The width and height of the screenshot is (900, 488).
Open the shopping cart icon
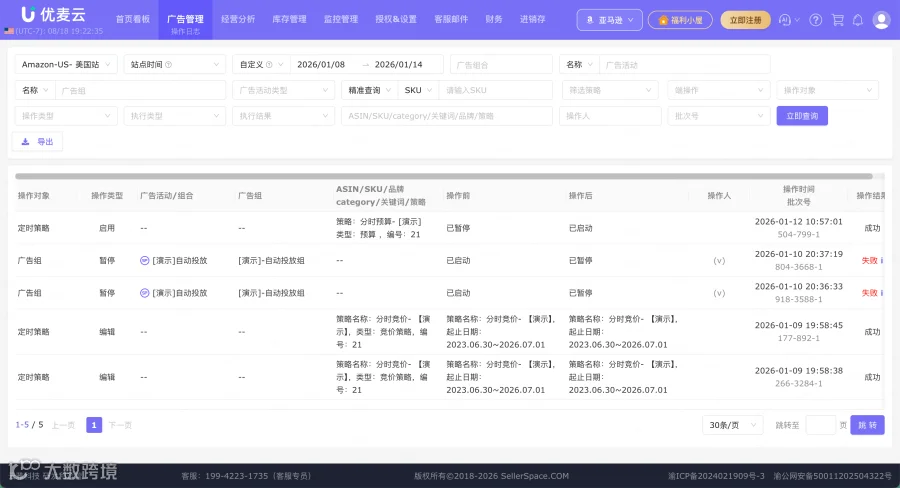837,20
